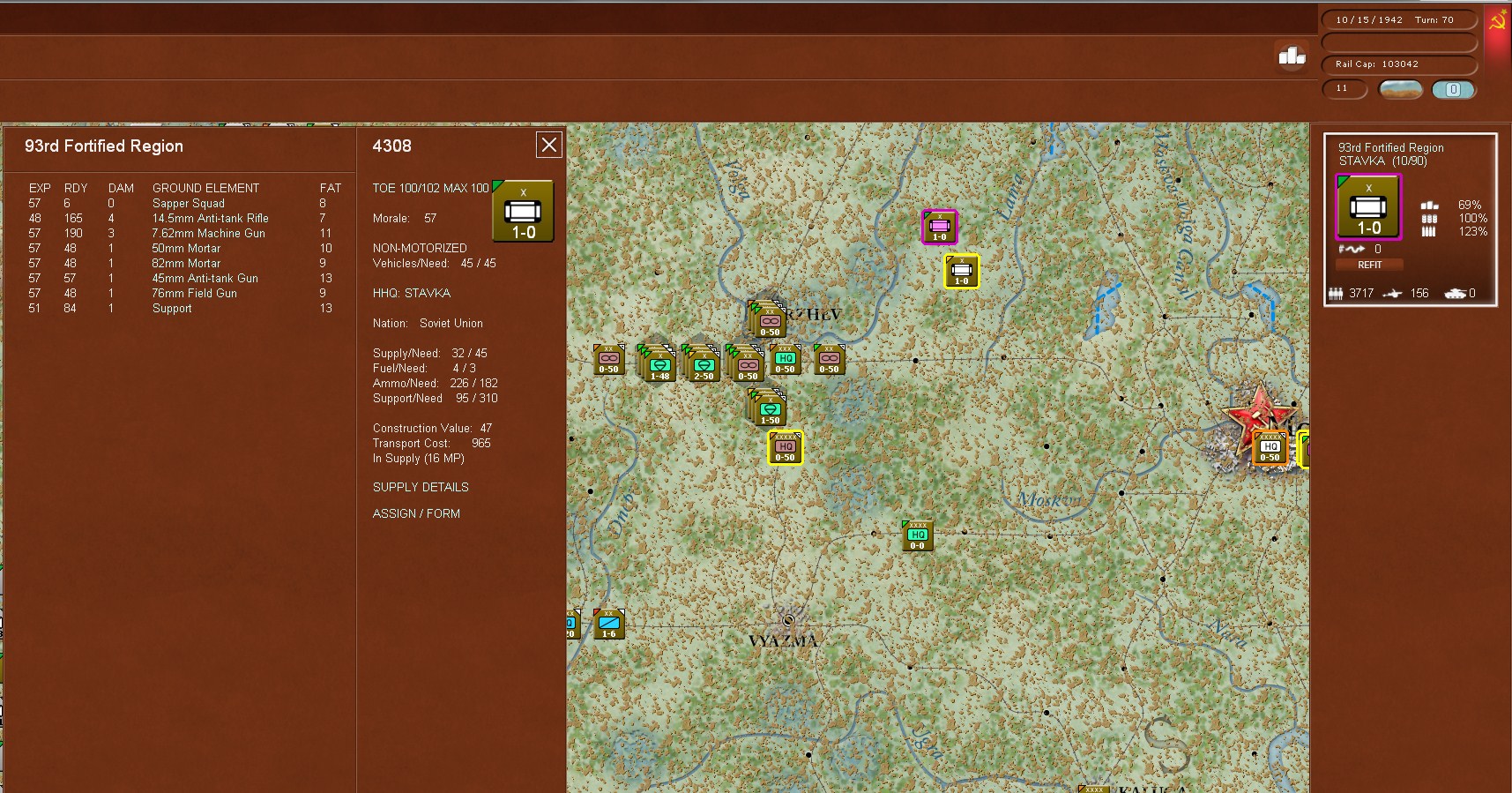The height and width of the screenshot is (793, 1512).
Task: Select the yellow-bordered 1-0 fortified unit on map
Action: (961, 271)
